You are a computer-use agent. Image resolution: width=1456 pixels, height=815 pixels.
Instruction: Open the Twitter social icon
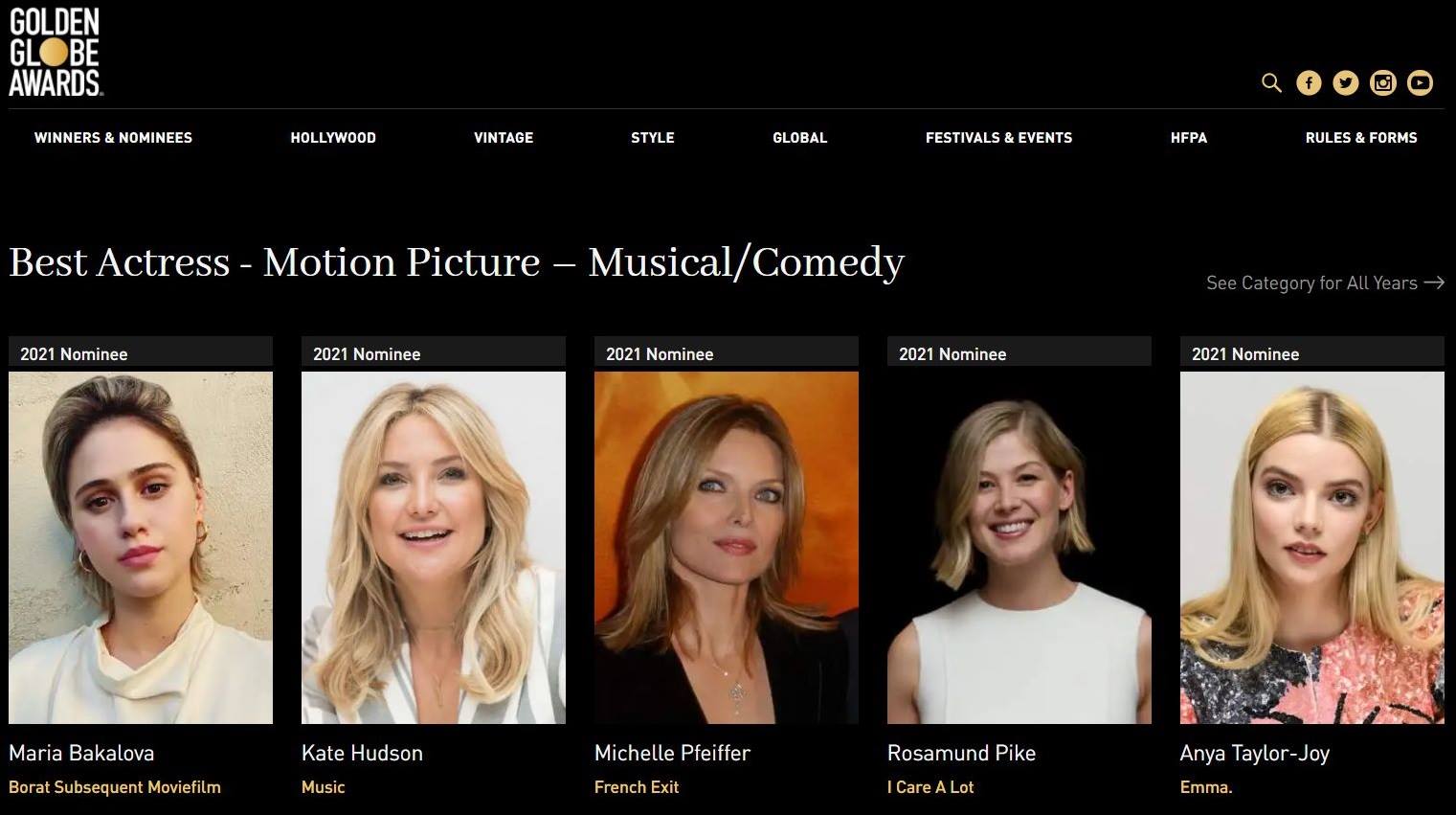1346,83
